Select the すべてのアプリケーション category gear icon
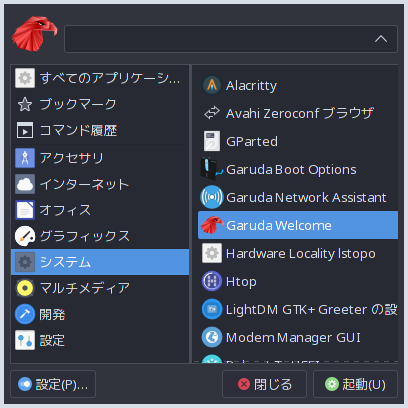 25,78
